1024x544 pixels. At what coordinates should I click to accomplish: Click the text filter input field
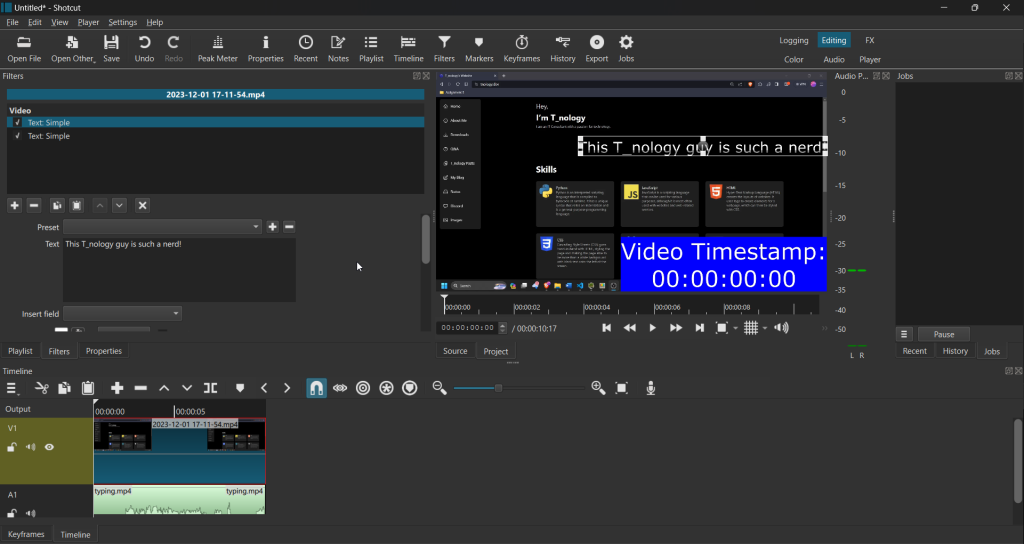tap(179, 270)
